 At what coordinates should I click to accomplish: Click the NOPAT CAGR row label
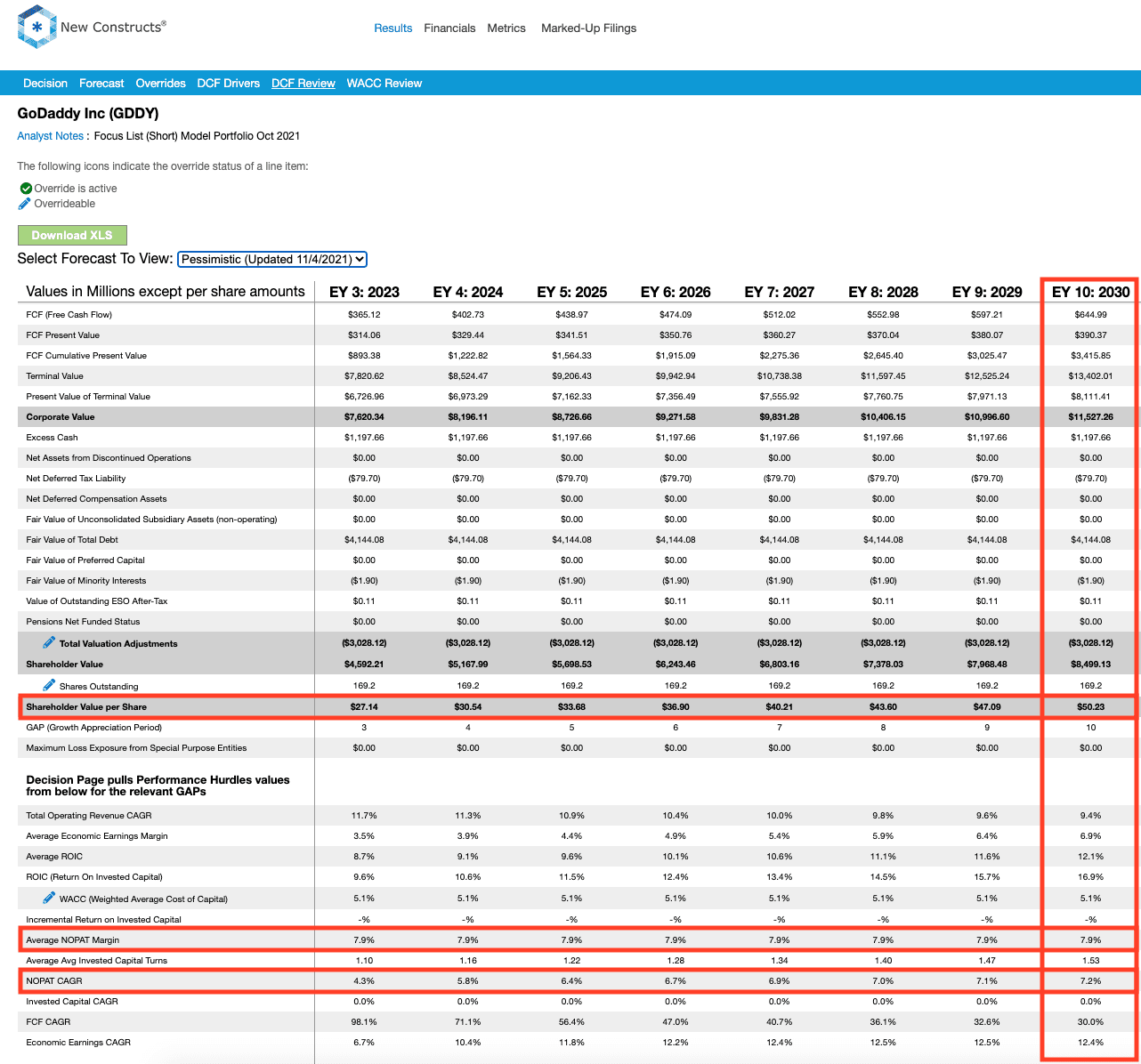coord(54,981)
